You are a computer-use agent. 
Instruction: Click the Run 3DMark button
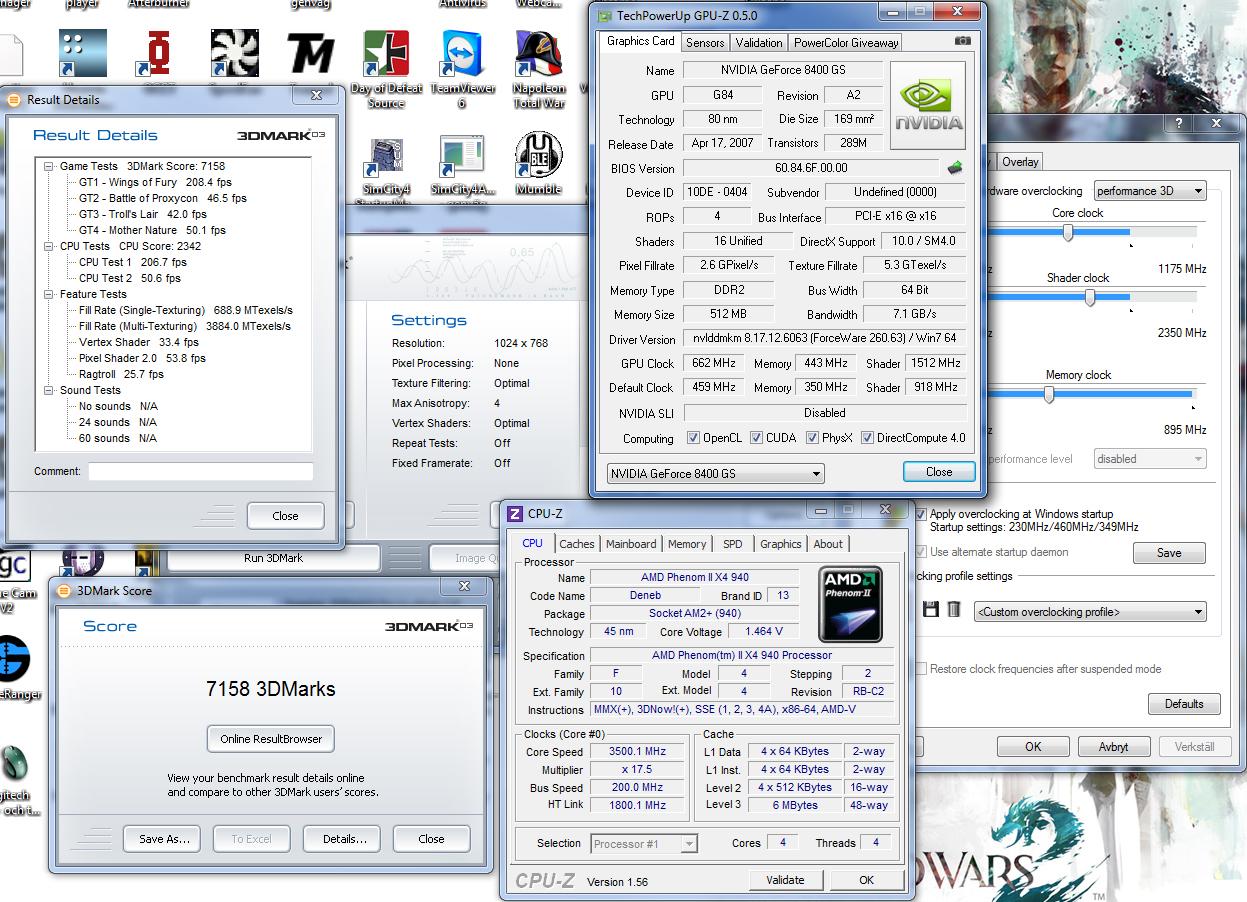(273, 558)
